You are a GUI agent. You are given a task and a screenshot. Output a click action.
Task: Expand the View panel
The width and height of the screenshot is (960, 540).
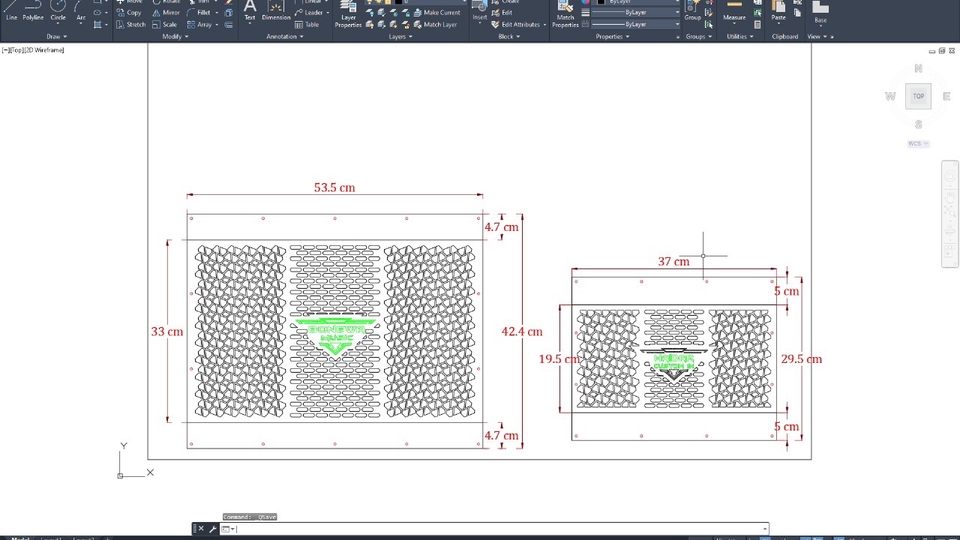click(x=817, y=37)
